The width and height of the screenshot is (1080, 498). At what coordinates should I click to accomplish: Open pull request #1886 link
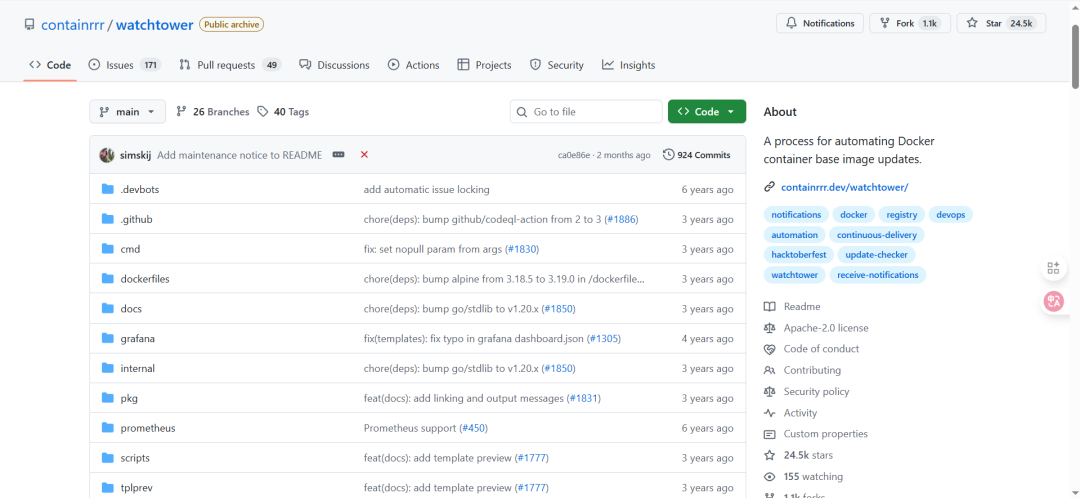[621, 219]
